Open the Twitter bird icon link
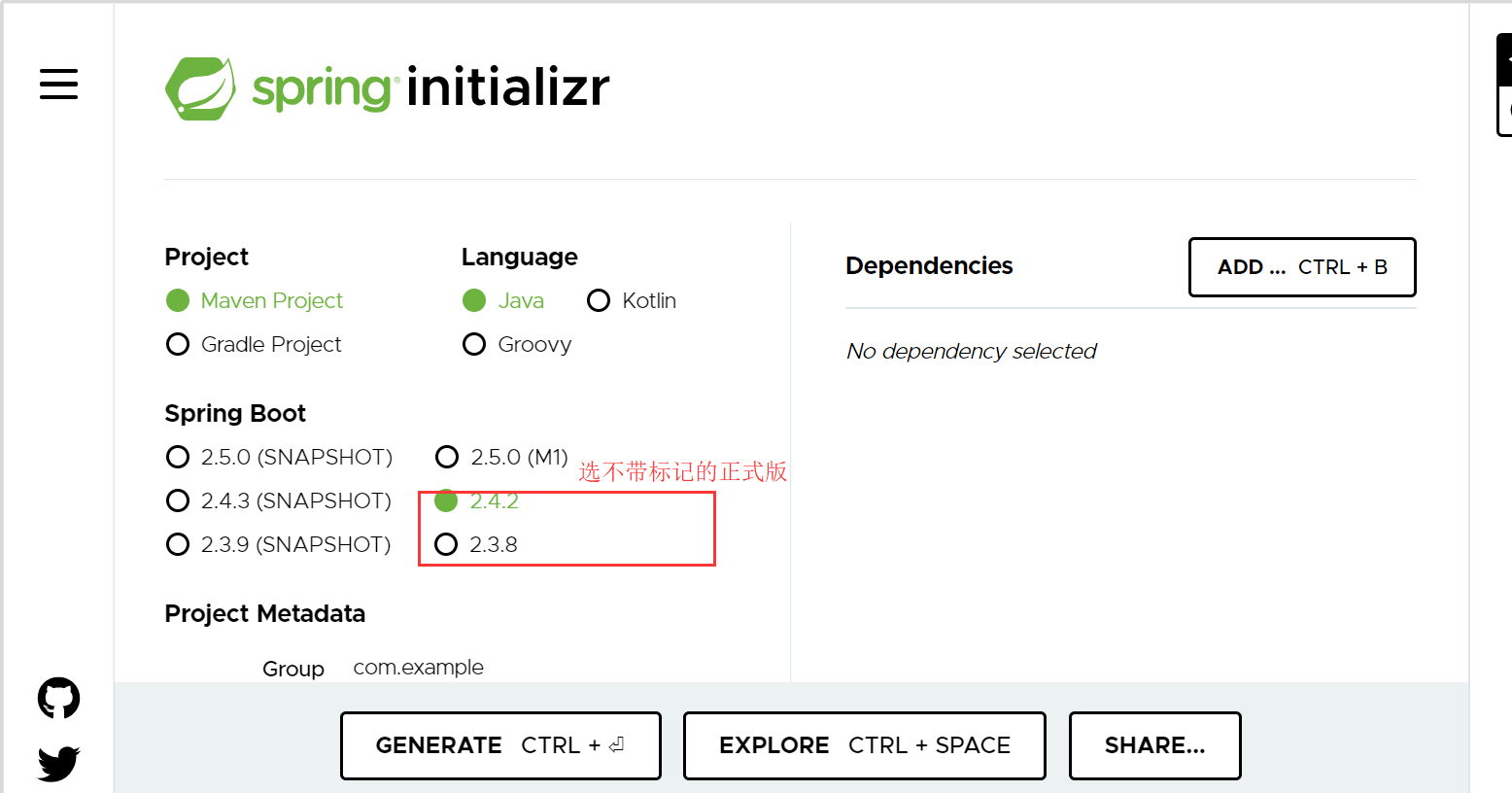 58,764
